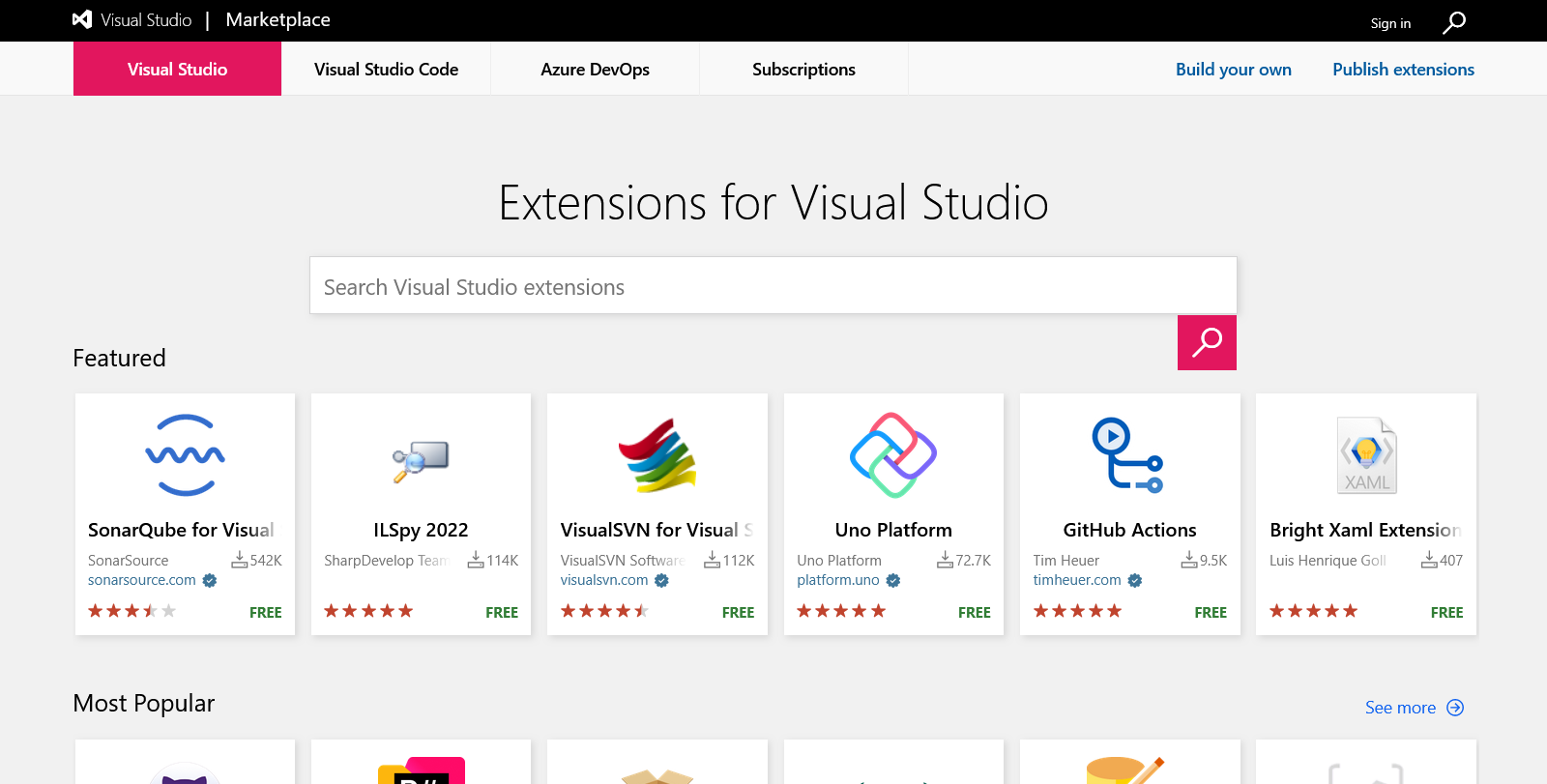
Task: Click the Visual Studio logo icon in the header
Action: coord(82,19)
